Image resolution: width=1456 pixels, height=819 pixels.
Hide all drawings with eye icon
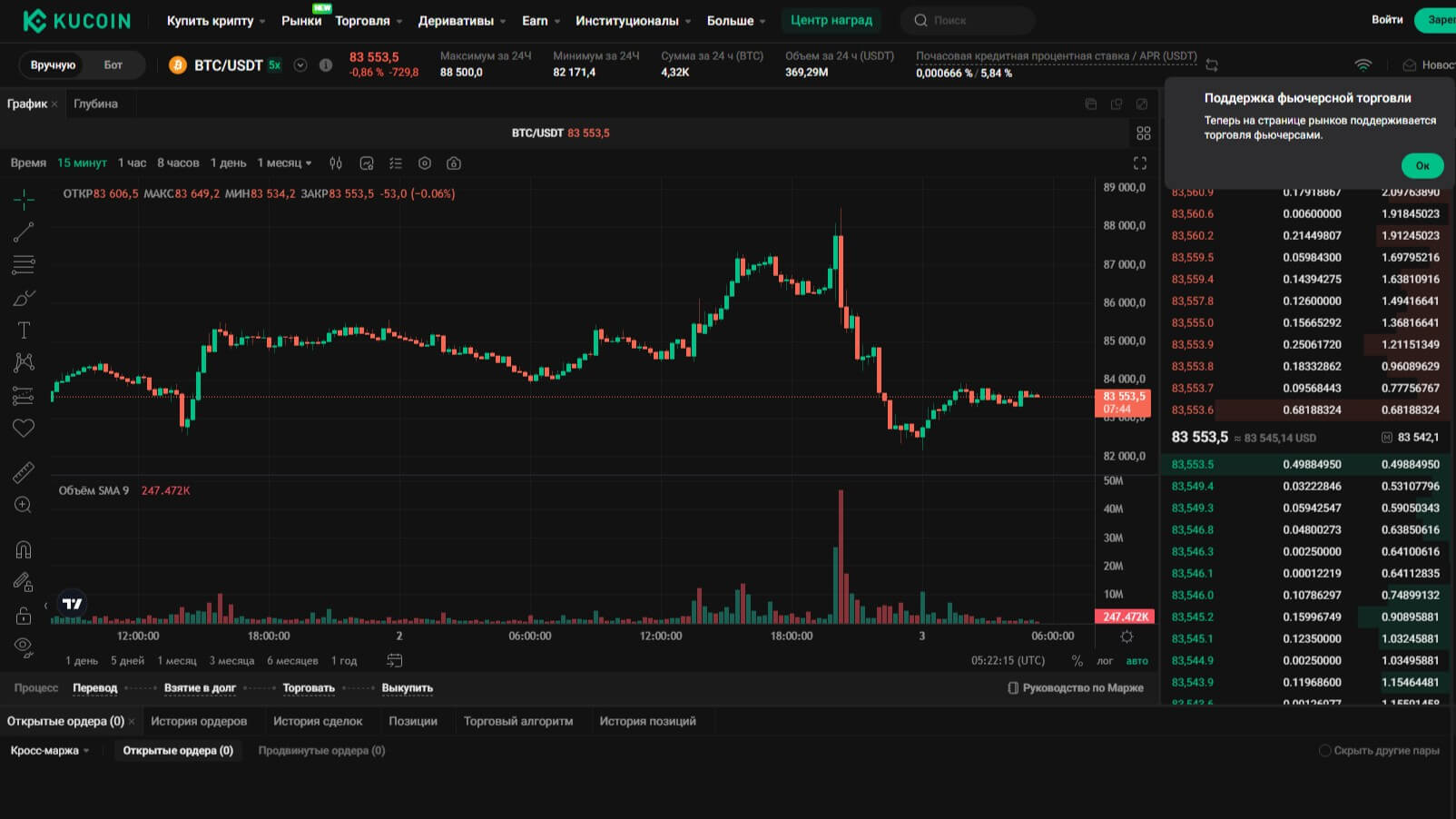pos(24,647)
